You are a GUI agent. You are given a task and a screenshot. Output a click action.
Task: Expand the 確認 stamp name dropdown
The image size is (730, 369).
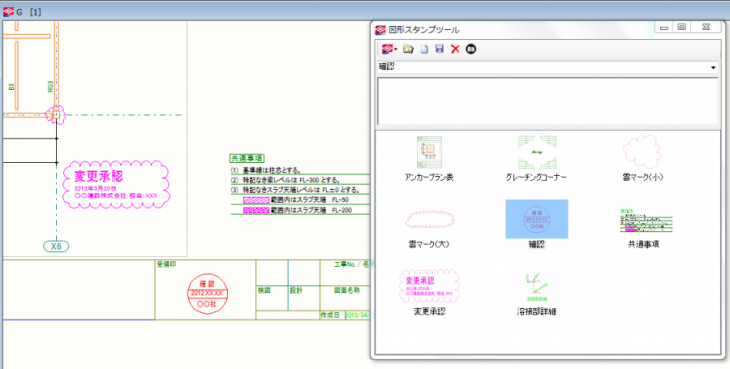point(713,67)
